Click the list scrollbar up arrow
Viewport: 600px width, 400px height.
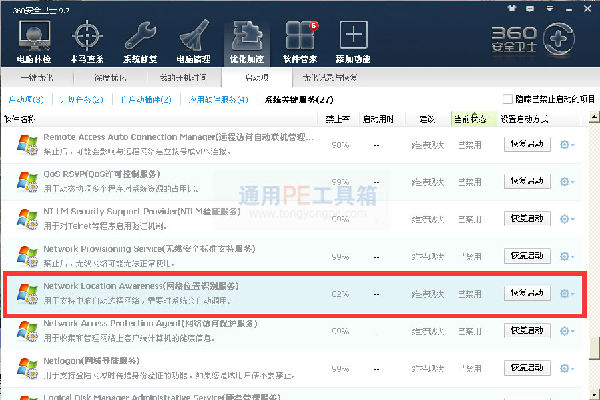[594, 117]
